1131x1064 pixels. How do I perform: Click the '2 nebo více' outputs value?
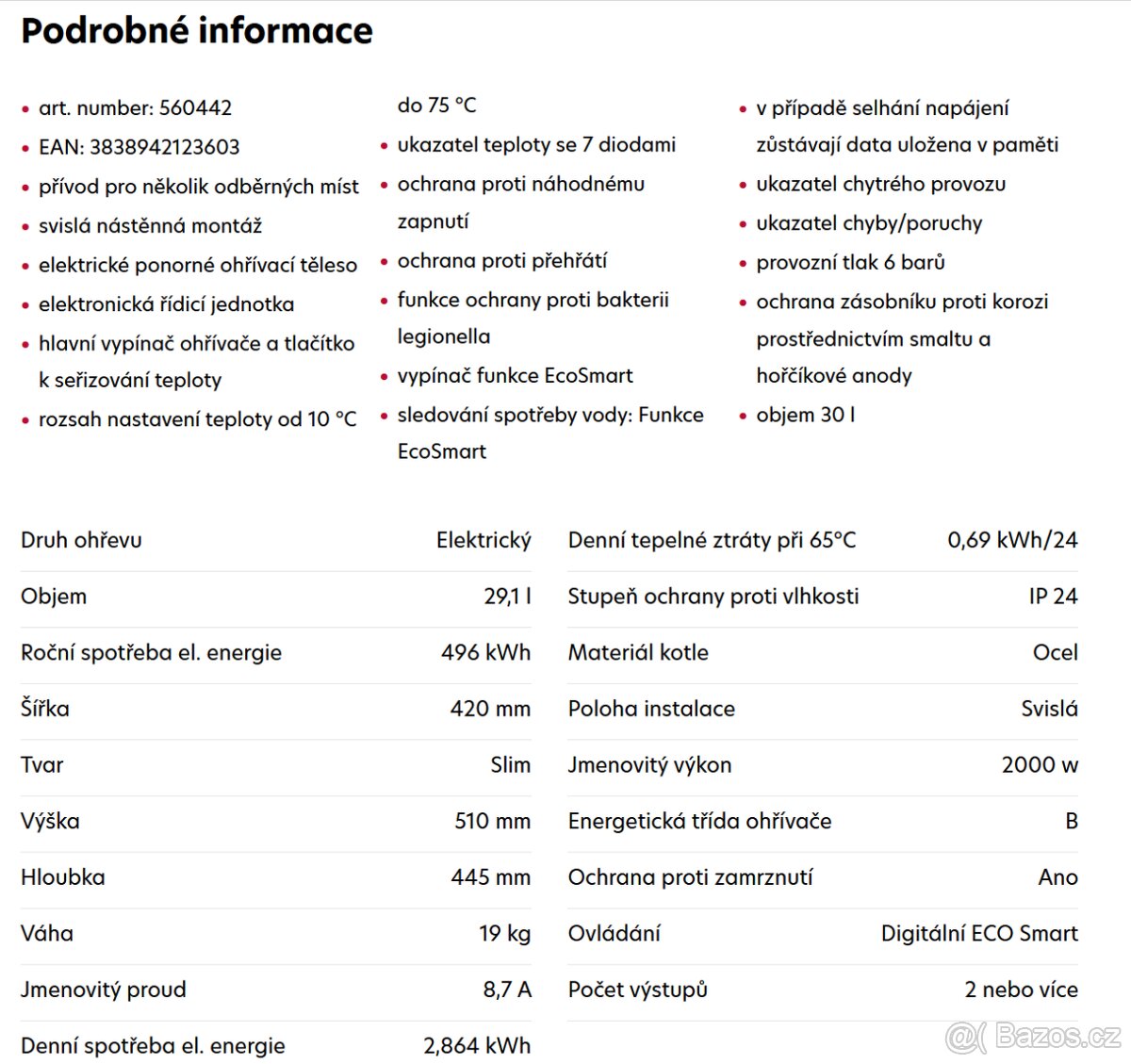click(x=1021, y=990)
